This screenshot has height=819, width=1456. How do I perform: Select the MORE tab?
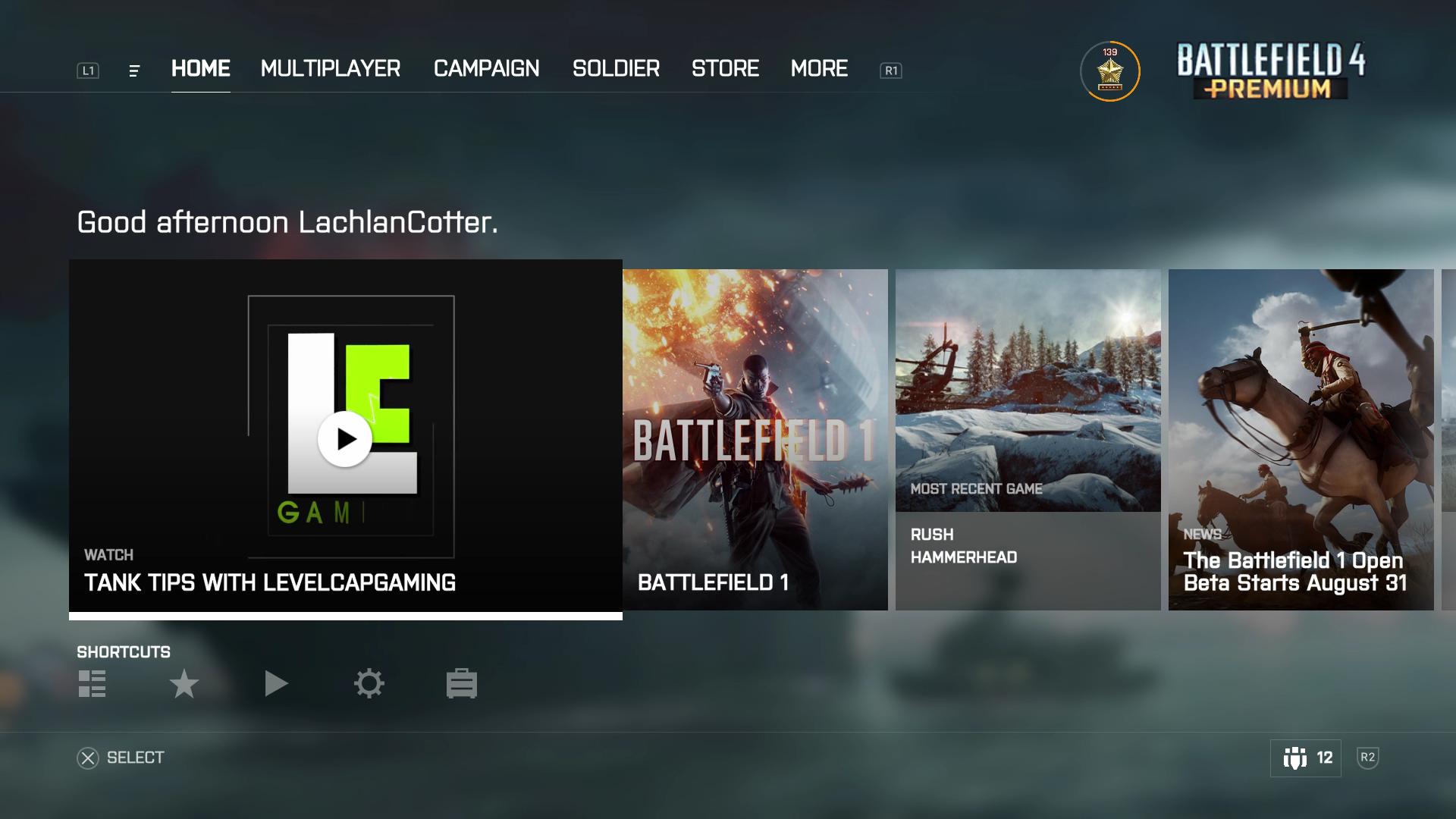pyautogui.click(x=819, y=69)
